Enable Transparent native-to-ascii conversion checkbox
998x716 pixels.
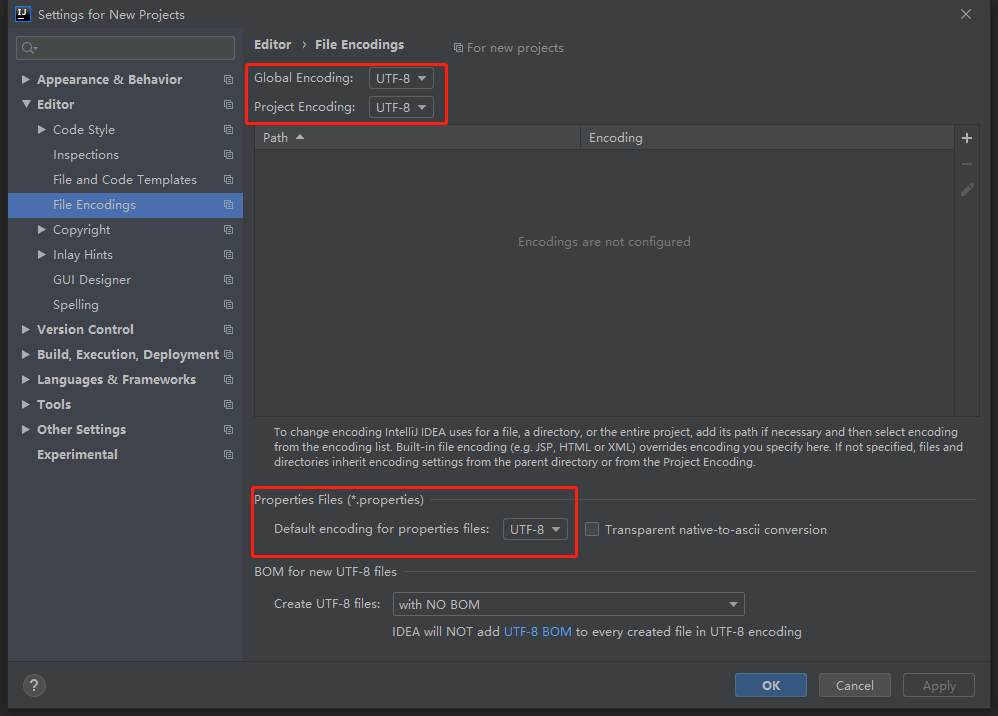pyautogui.click(x=592, y=529)
